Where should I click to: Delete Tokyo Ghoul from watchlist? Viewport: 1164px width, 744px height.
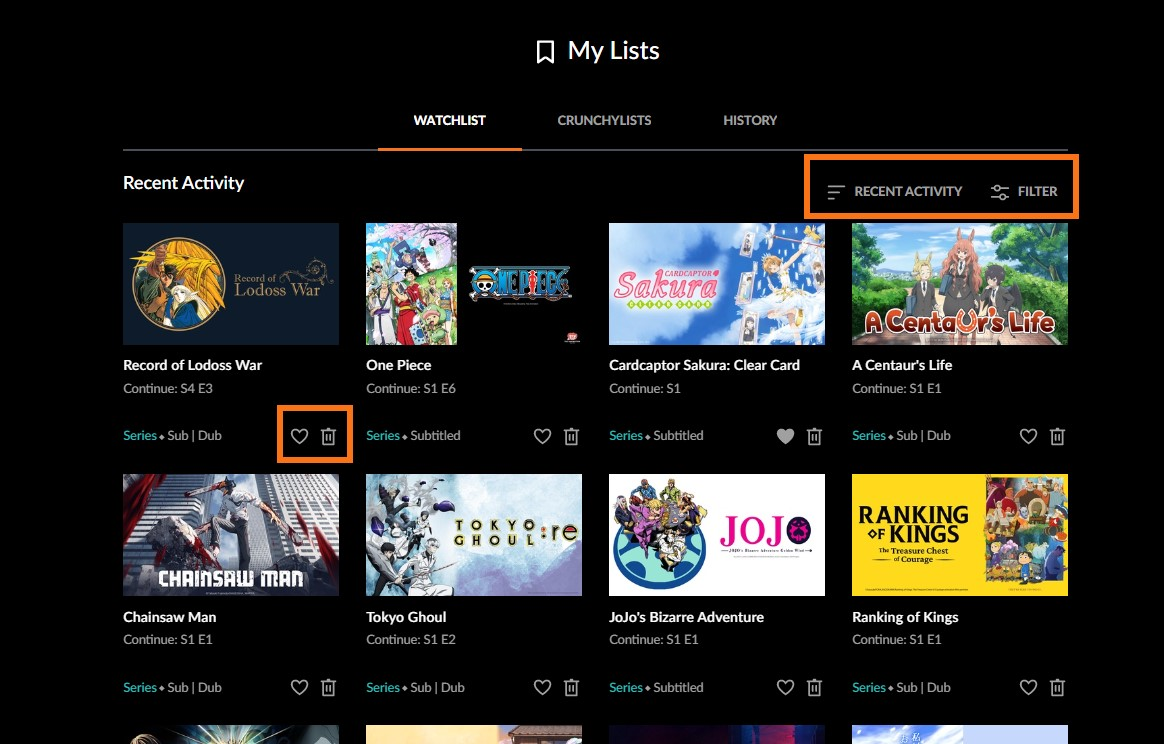pyautogui.click(x=571, y=688)
